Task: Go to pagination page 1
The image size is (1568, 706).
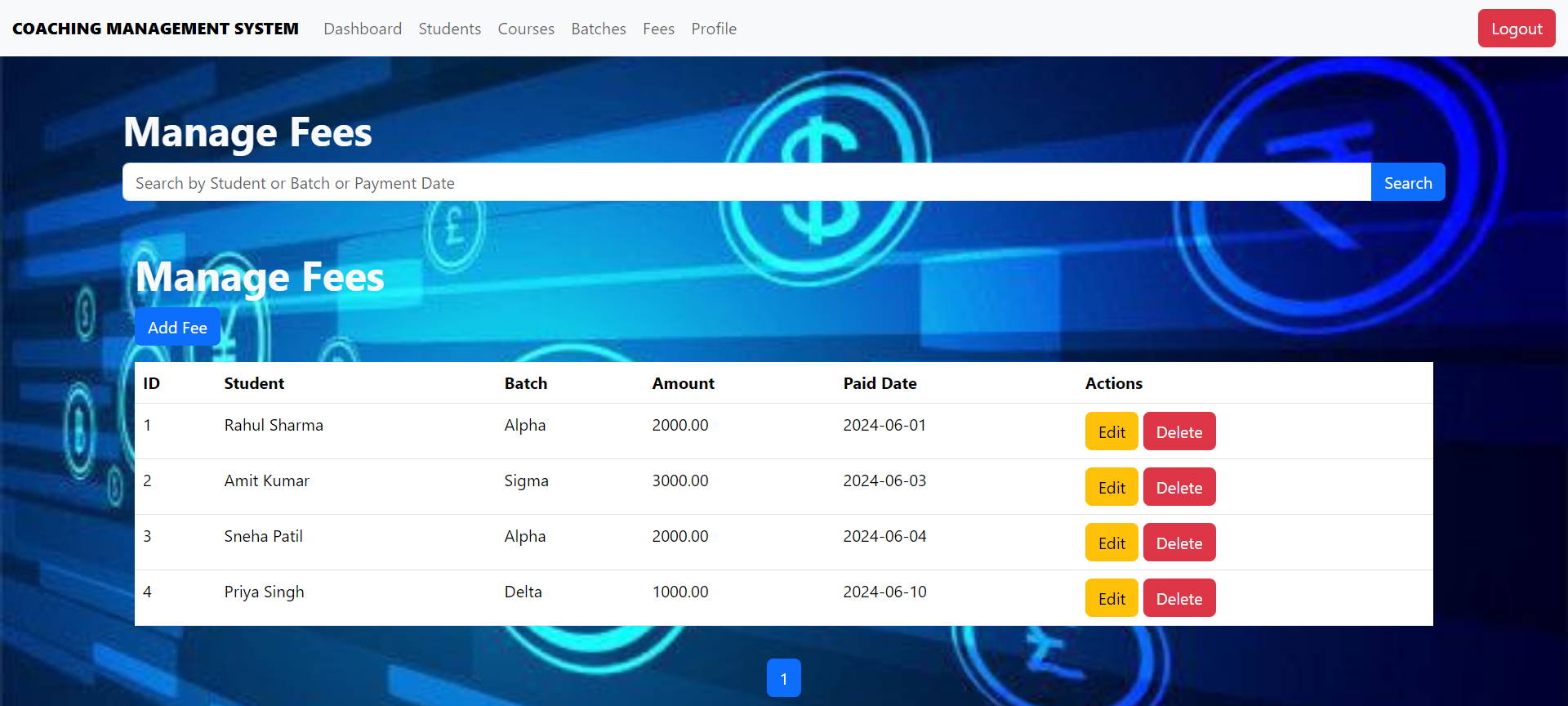Action: tap(784, 678)
